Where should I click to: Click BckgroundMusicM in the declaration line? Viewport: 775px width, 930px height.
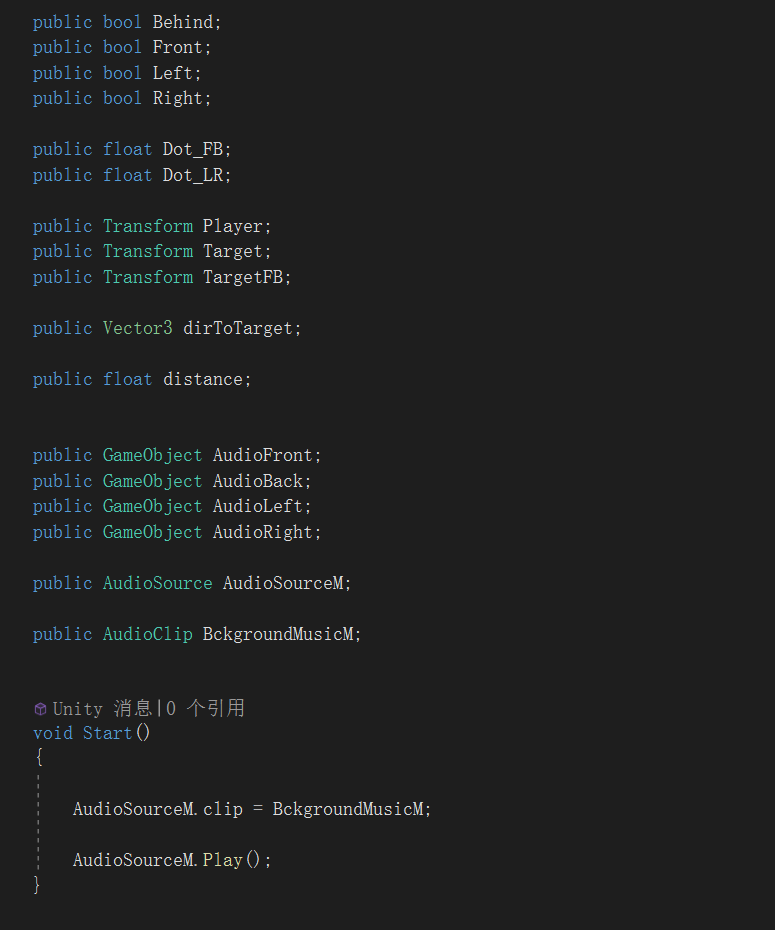(278, 634)
